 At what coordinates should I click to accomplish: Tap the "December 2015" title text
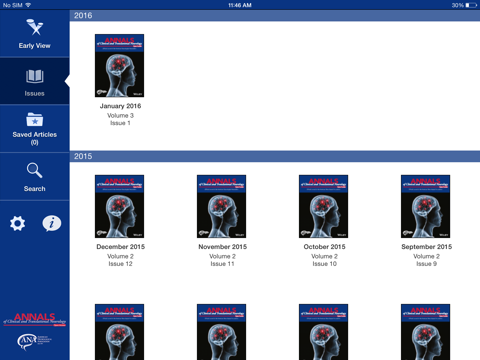[121, 247]
